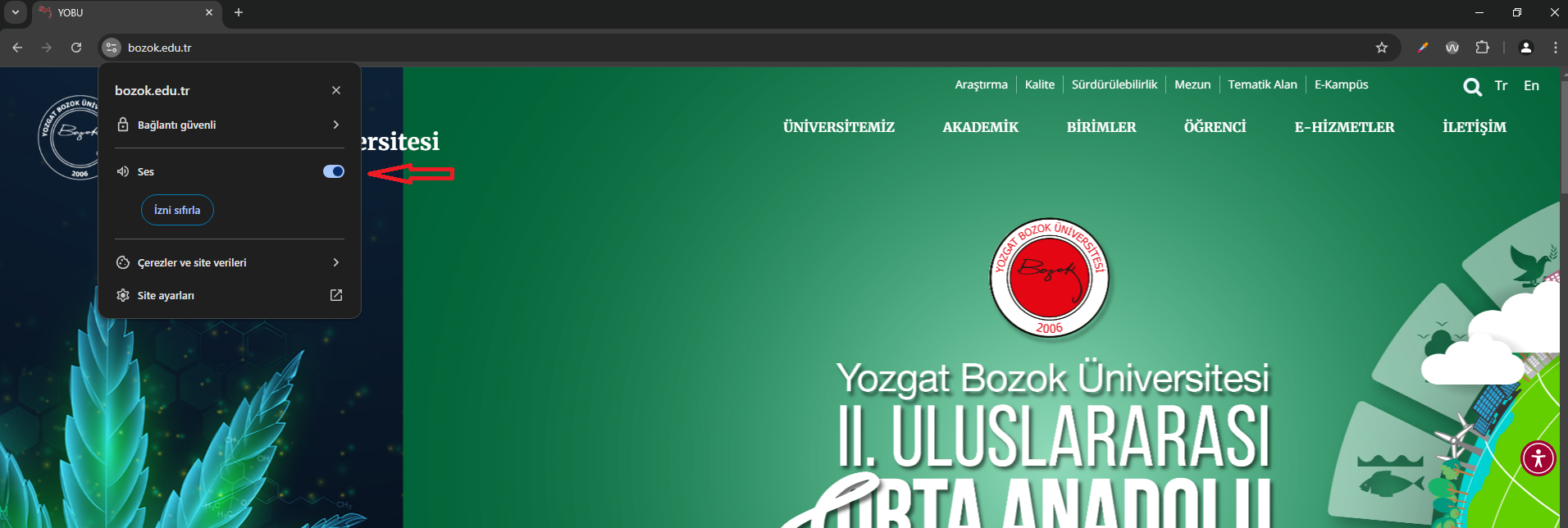This screenshot has width=1568, height=528.
Task: Bookmark this page with the star icon
Action: (x=1382, y=48)
